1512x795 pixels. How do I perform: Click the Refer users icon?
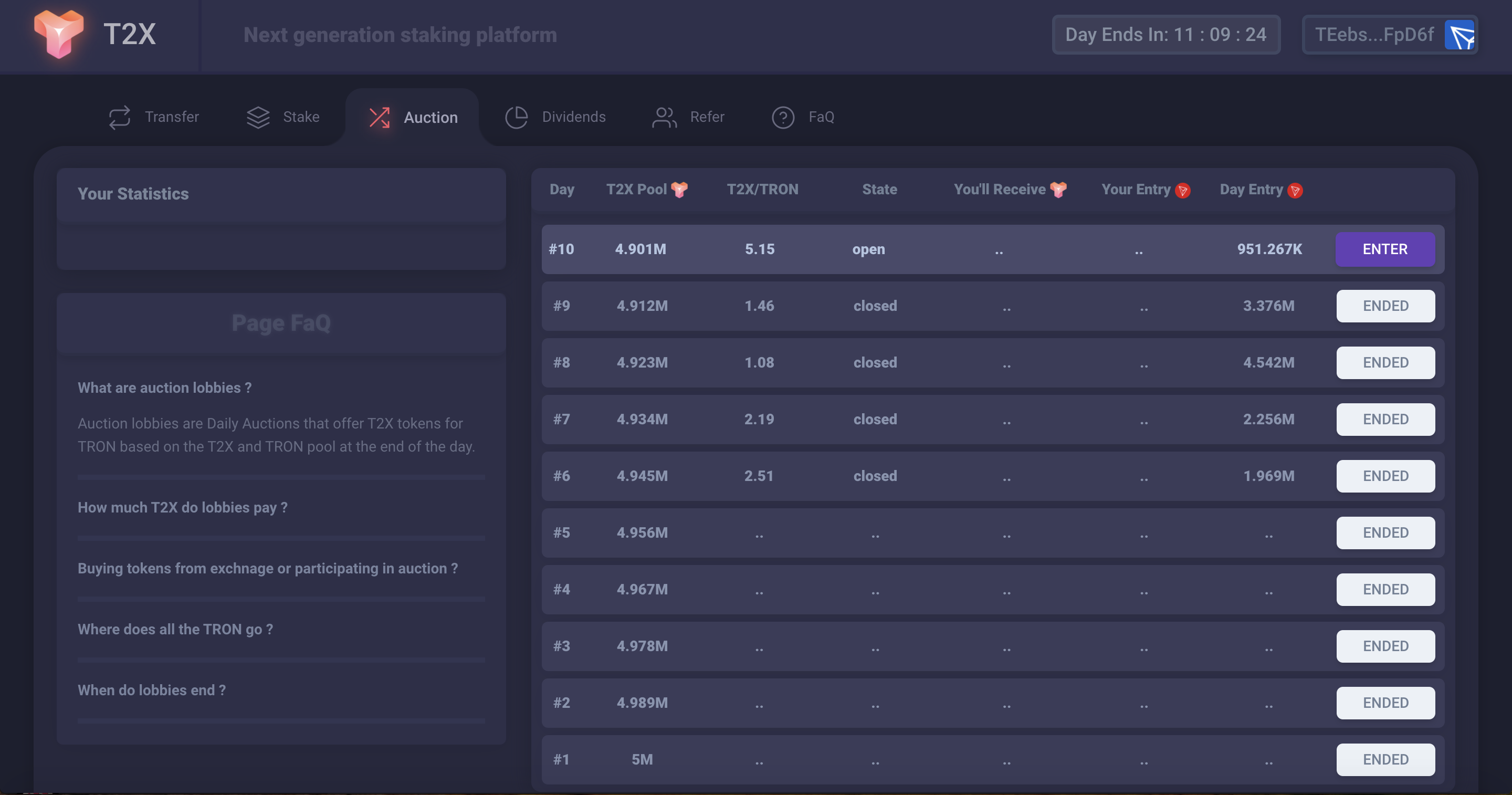click(x=665, y=117)
